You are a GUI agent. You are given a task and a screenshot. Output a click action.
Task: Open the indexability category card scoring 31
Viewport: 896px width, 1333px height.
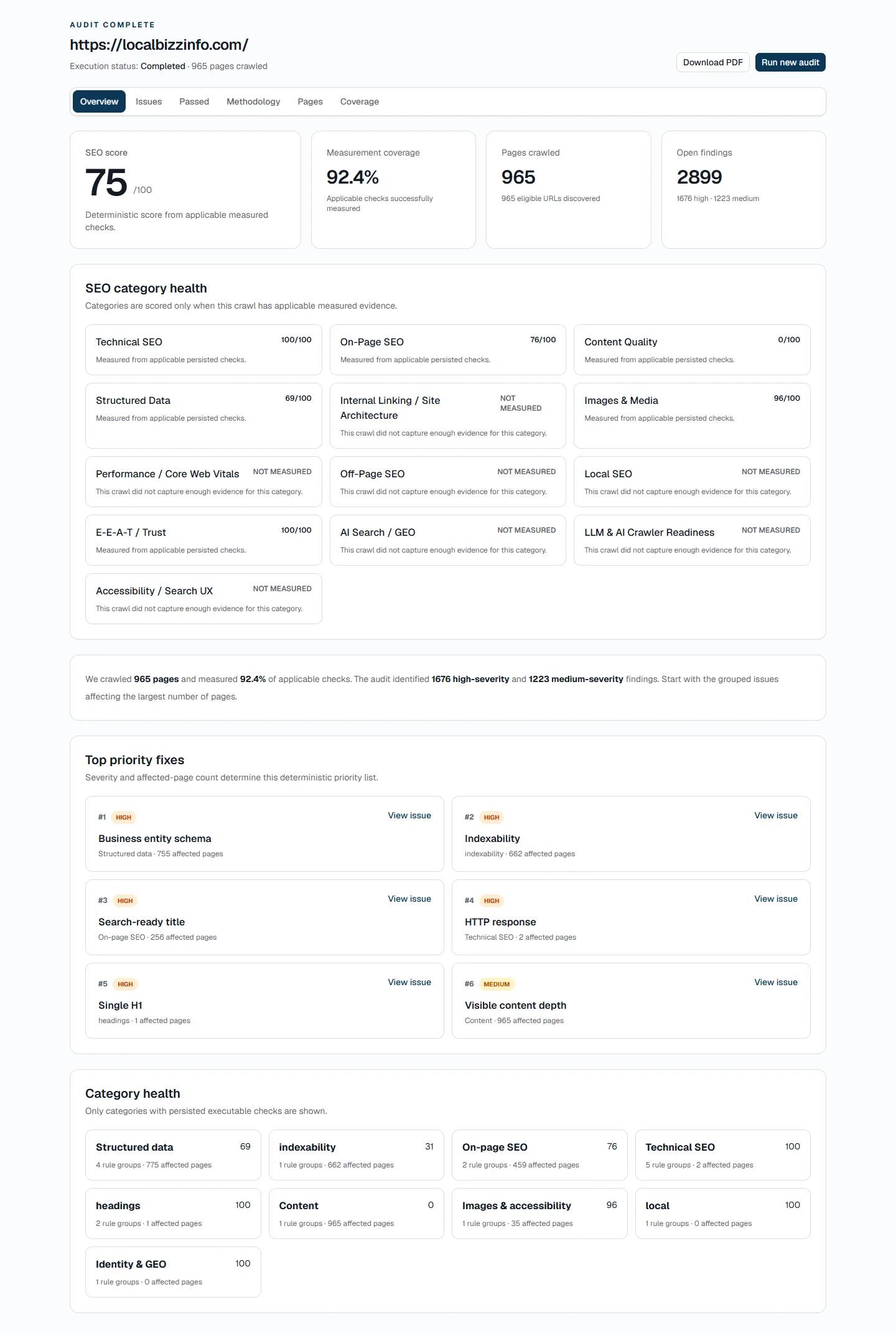(357, 1155)
